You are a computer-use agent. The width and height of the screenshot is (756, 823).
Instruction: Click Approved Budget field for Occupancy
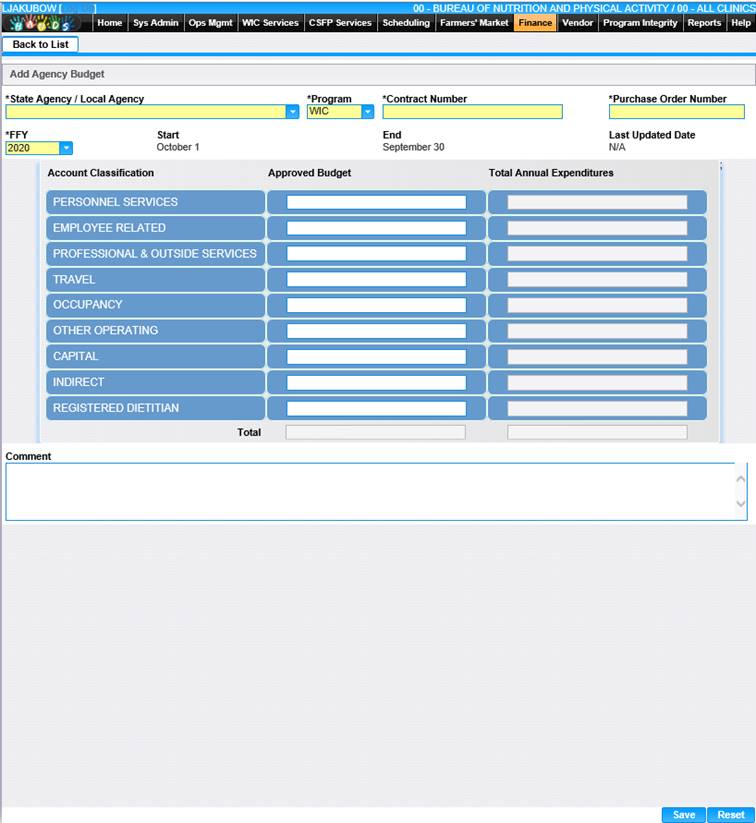pyautogui.click(x=376, y=305)
